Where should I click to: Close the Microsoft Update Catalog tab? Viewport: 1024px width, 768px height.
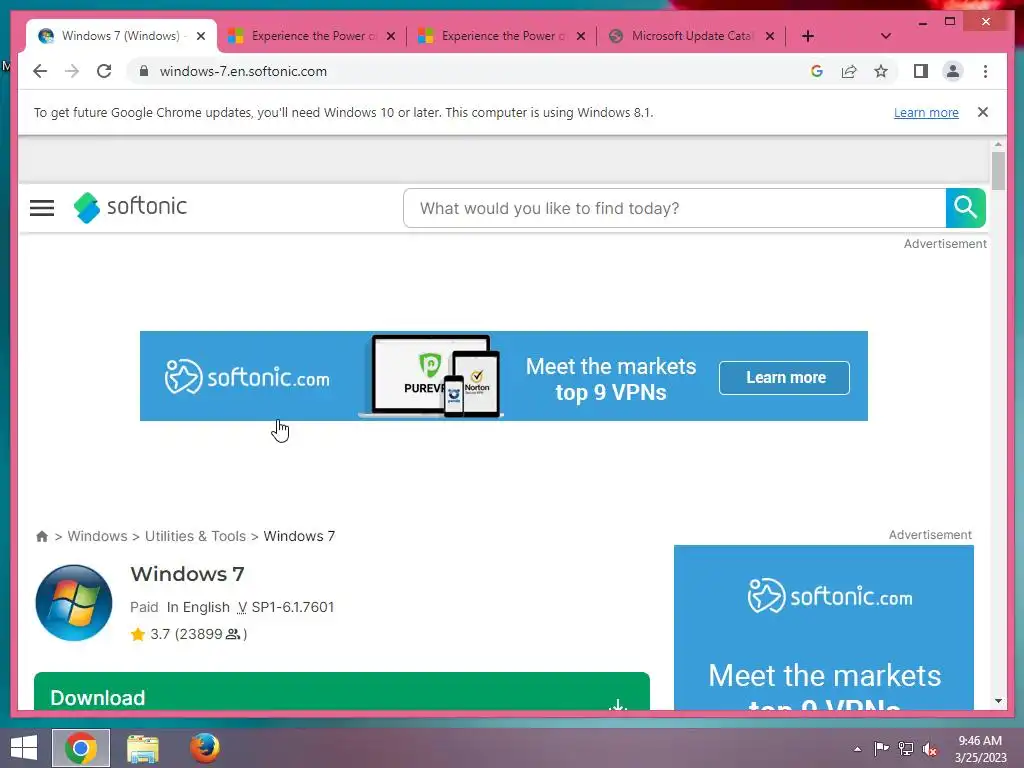pos(770,36)
